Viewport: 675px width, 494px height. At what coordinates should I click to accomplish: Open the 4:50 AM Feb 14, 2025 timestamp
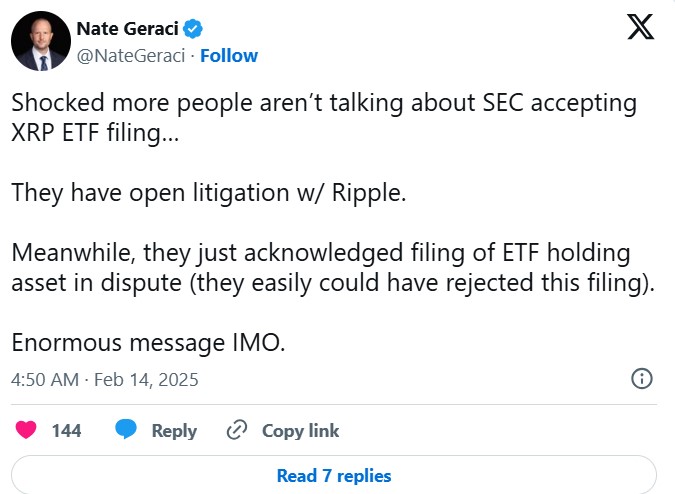tap(105, 380)
